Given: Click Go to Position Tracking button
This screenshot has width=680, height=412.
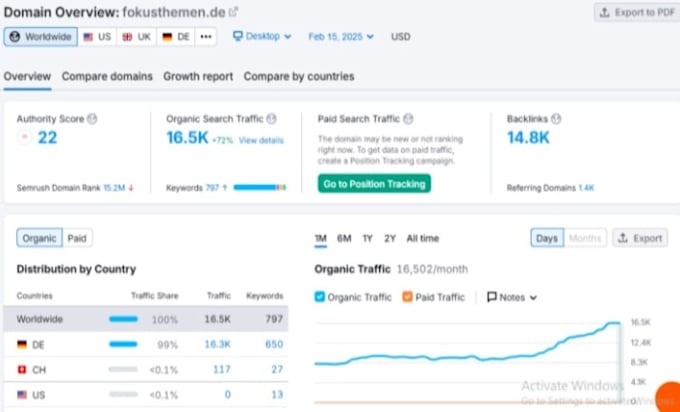Looking at the screenshot, I should 374,184.
